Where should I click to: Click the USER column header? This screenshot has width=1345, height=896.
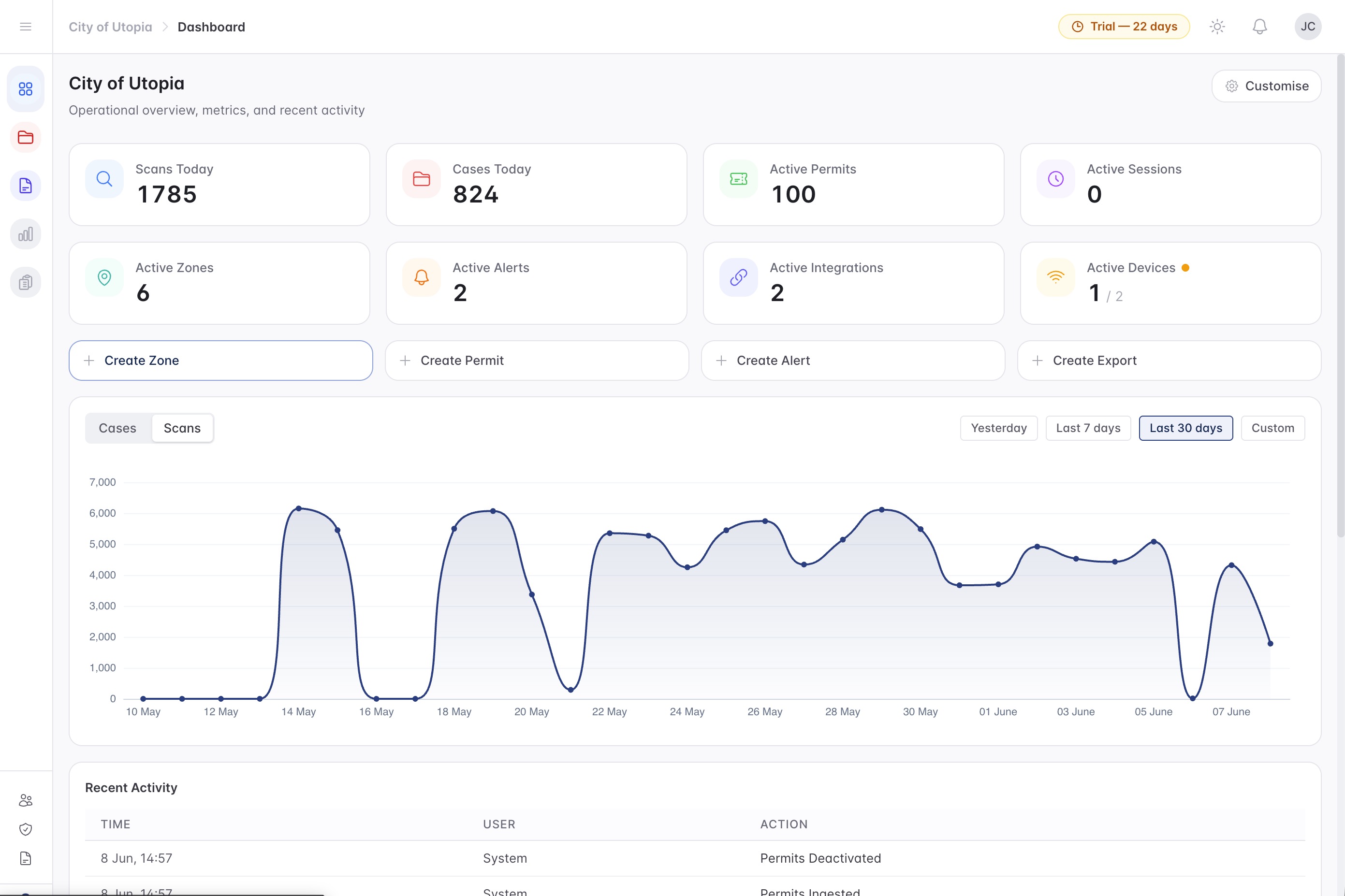point(499,824)
